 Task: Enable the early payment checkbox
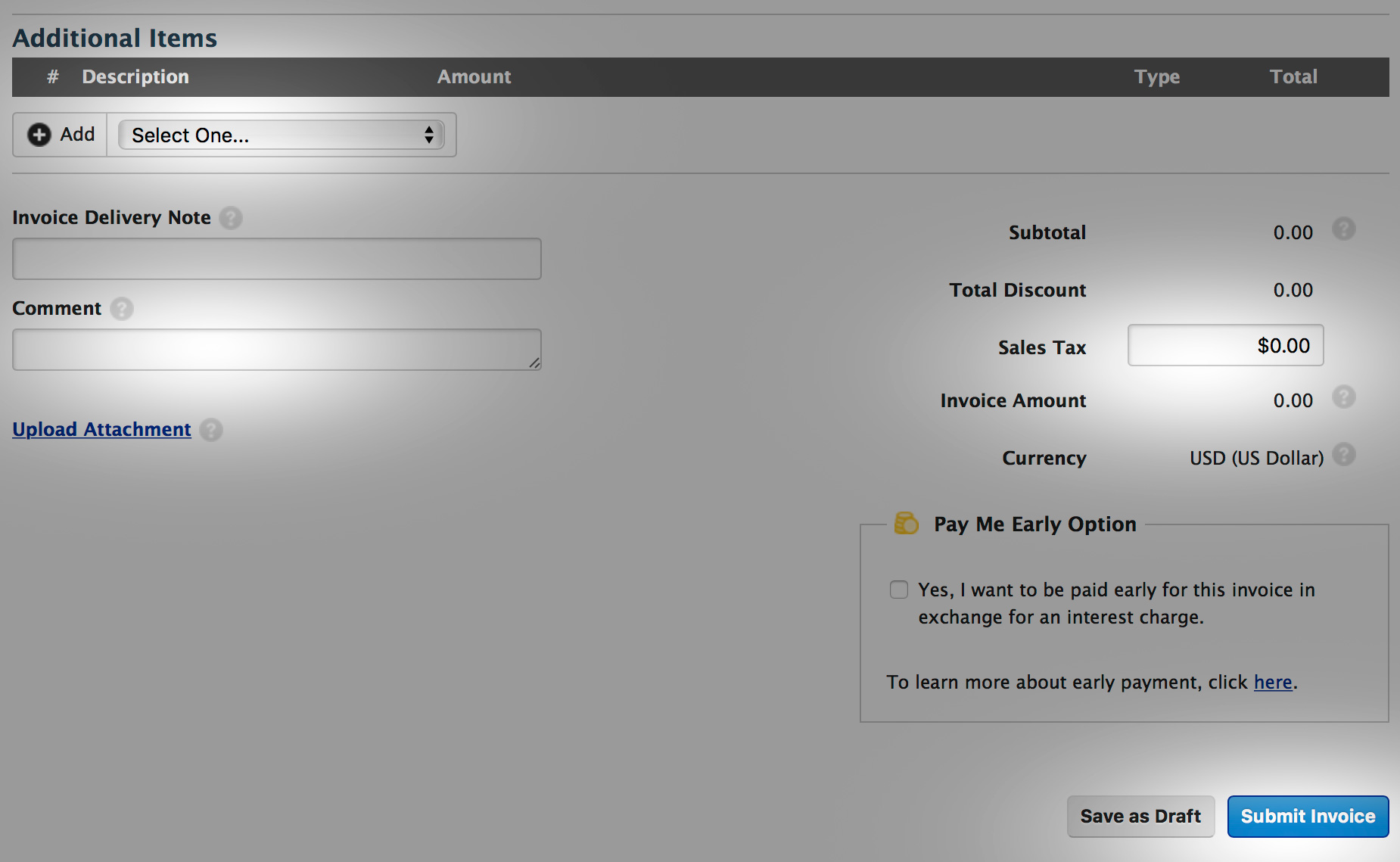[x=899, y=590]
